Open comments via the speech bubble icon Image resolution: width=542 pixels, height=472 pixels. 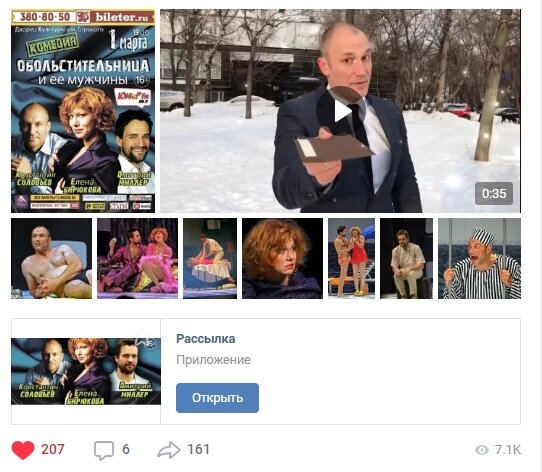click(104, 450)
